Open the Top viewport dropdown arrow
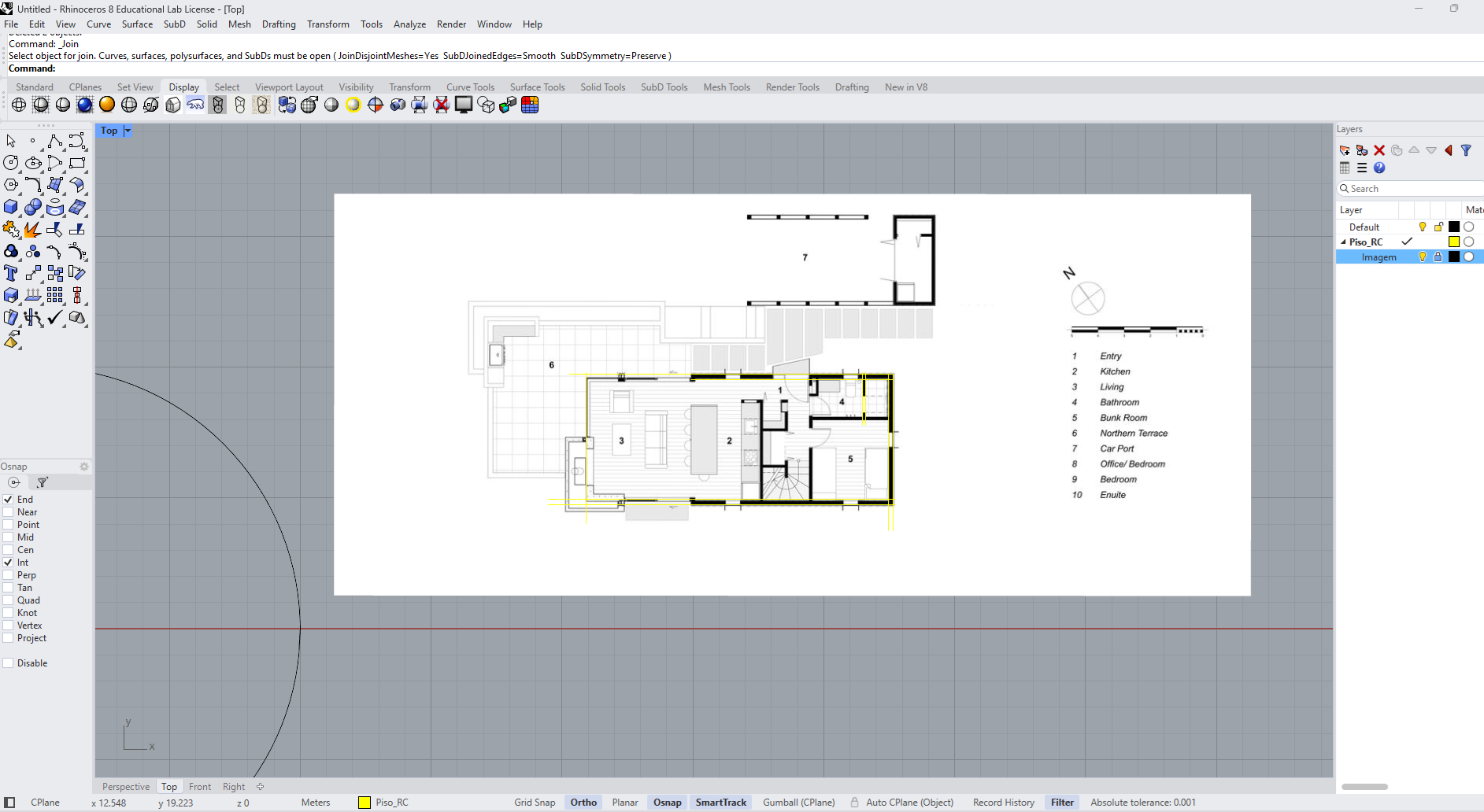The width and height of the screenshot is (1484, 812). point(128,131)
